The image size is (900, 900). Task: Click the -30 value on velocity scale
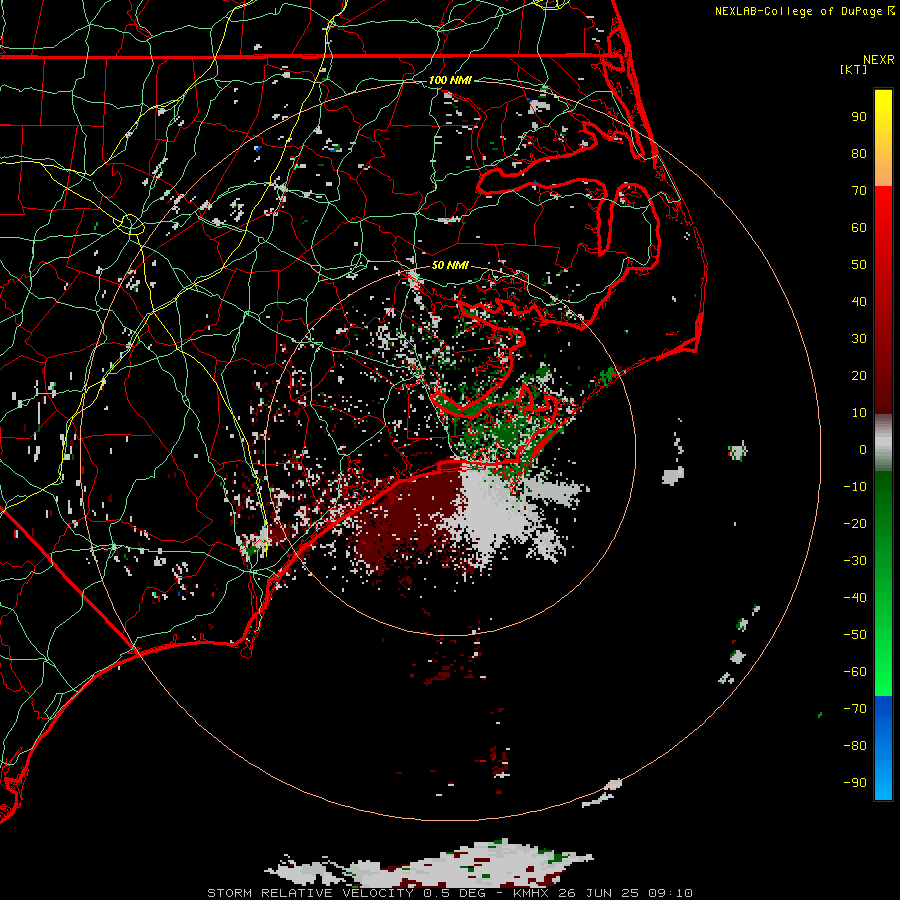[855, 561]
